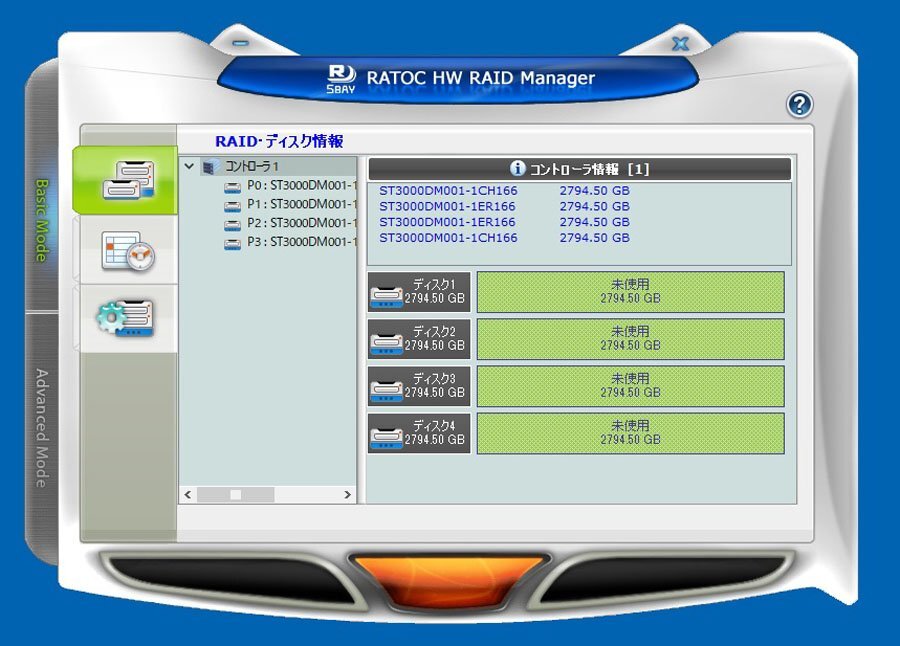Click the ディスク4 2794.50 GB label

434,433
